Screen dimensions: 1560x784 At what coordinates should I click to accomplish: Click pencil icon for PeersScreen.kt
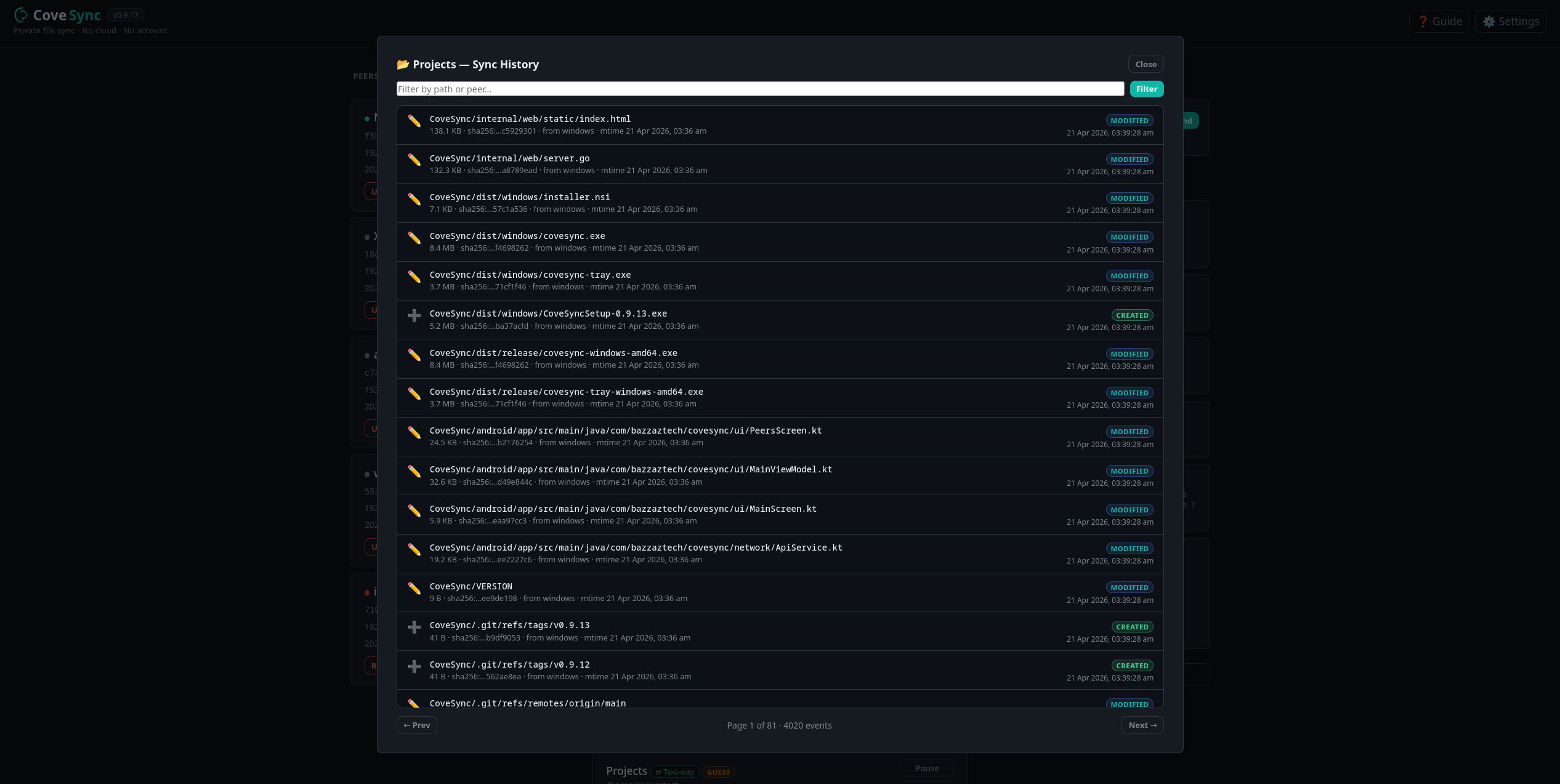[x=414, y=433]
